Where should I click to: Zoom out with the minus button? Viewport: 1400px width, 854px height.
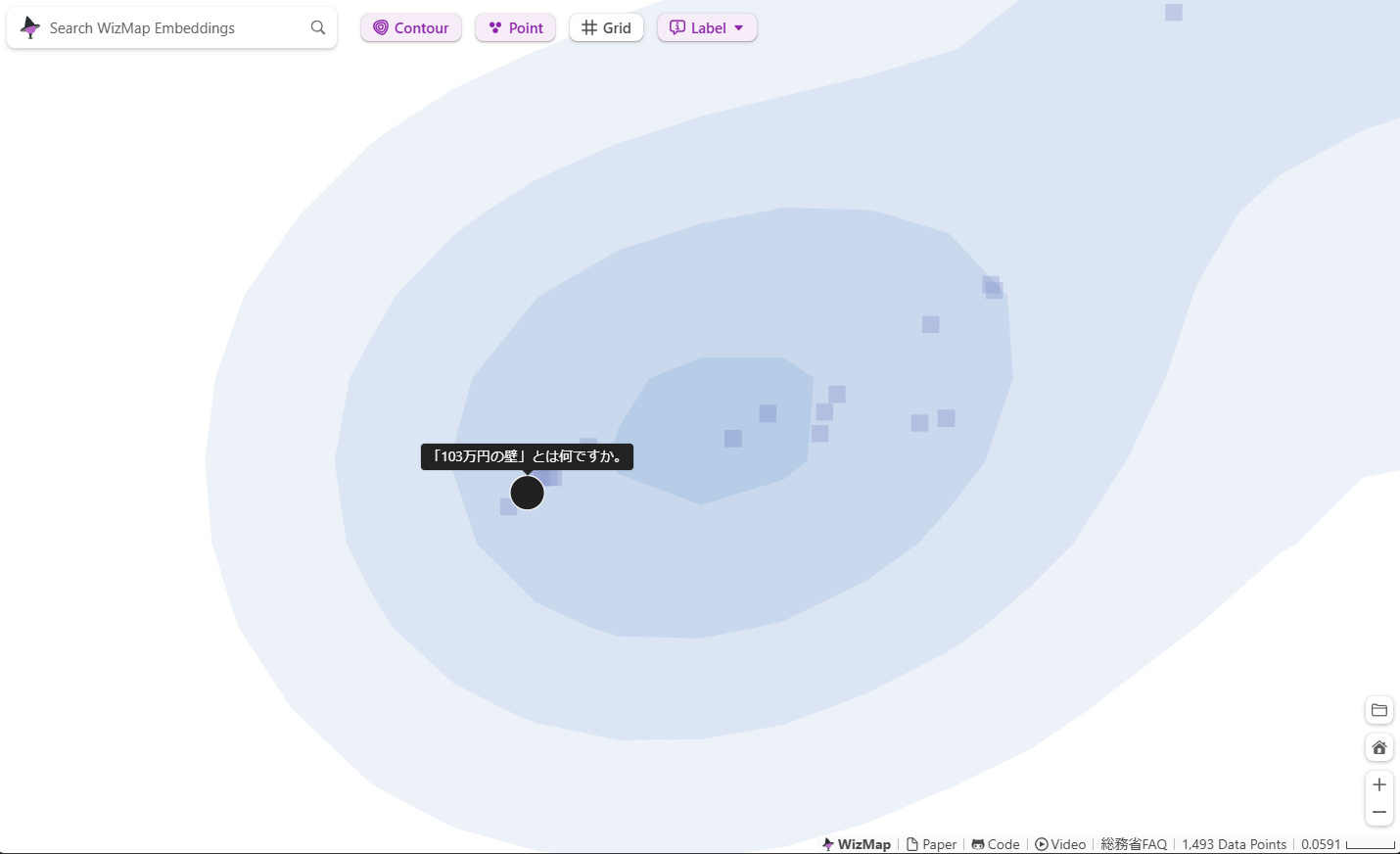coord(1379,812)
